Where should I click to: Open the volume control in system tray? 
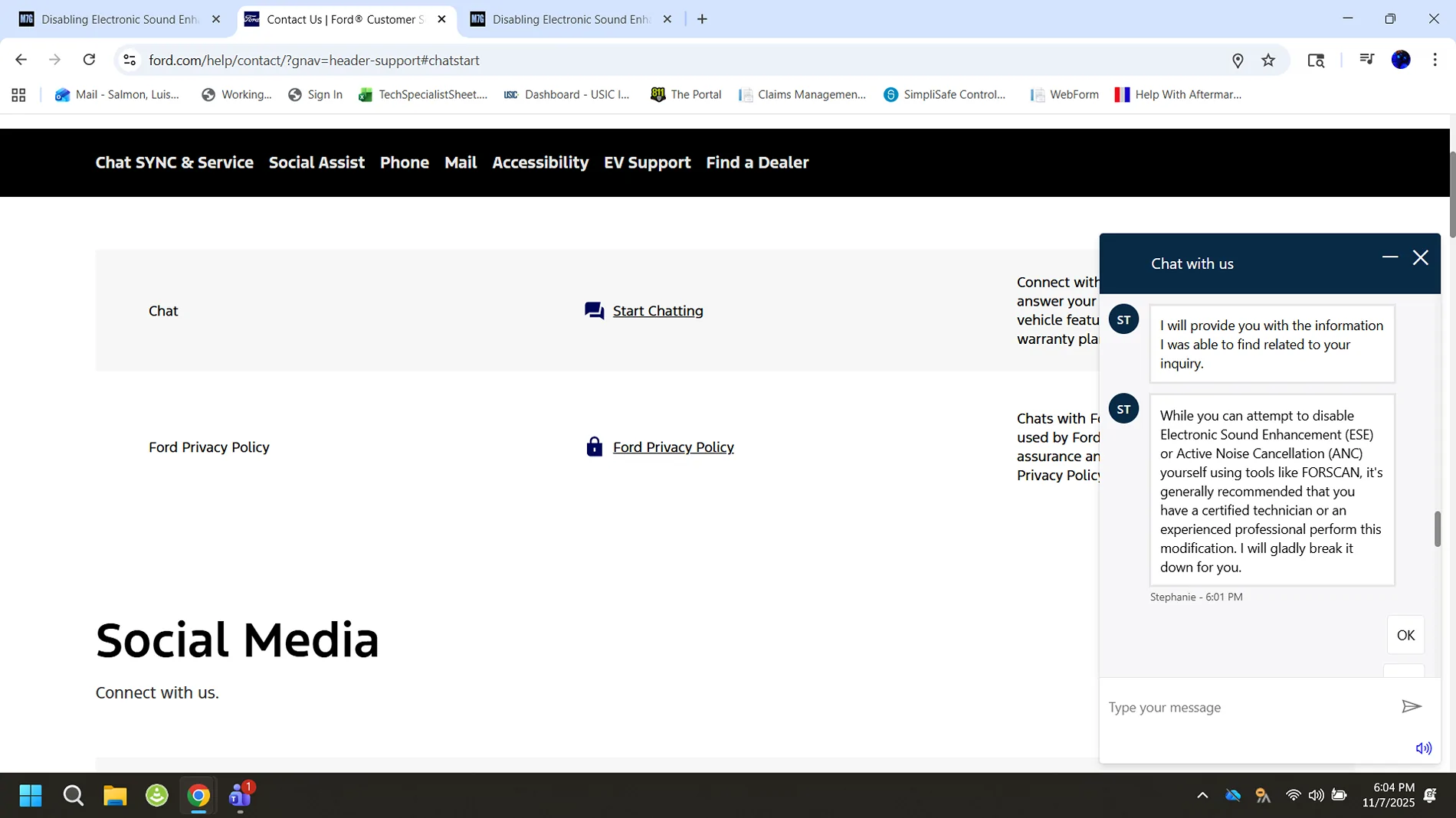tap(1316, 796)
